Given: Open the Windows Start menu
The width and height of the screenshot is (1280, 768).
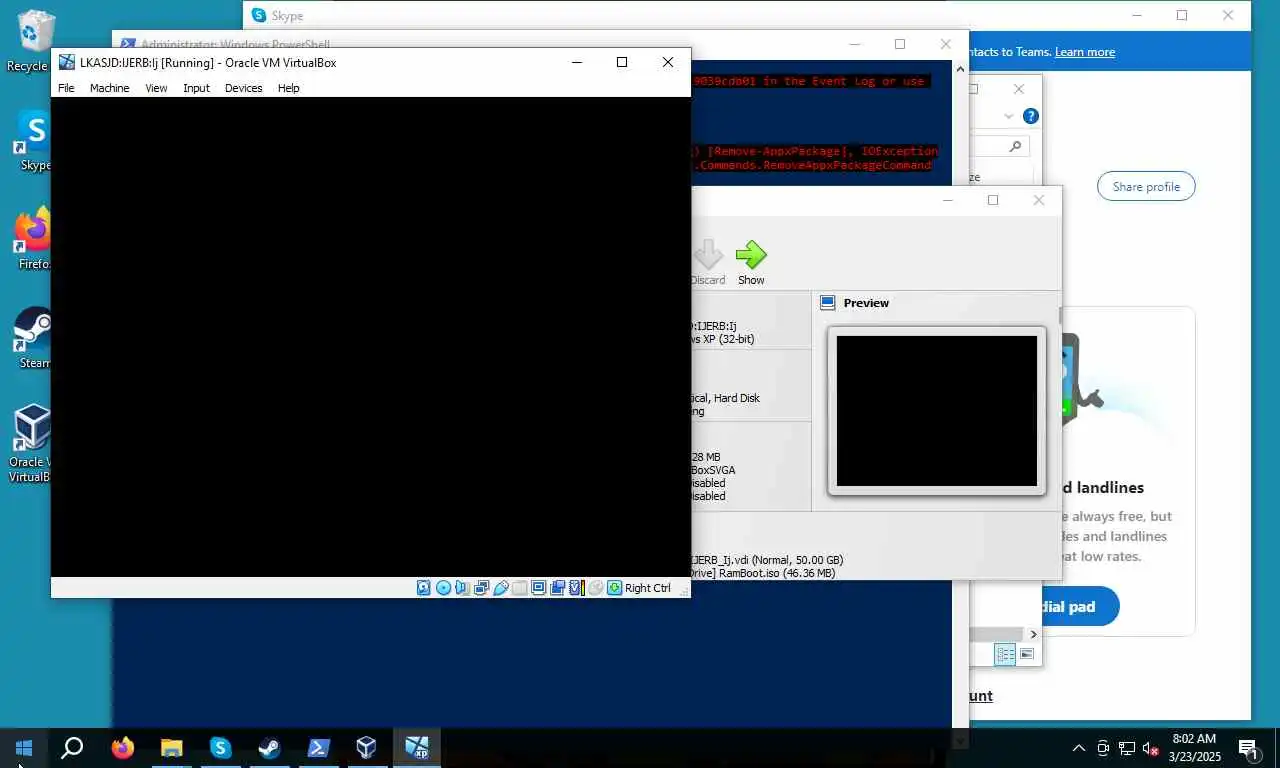Looking at the screenshot, I should (x=24, y=747).
